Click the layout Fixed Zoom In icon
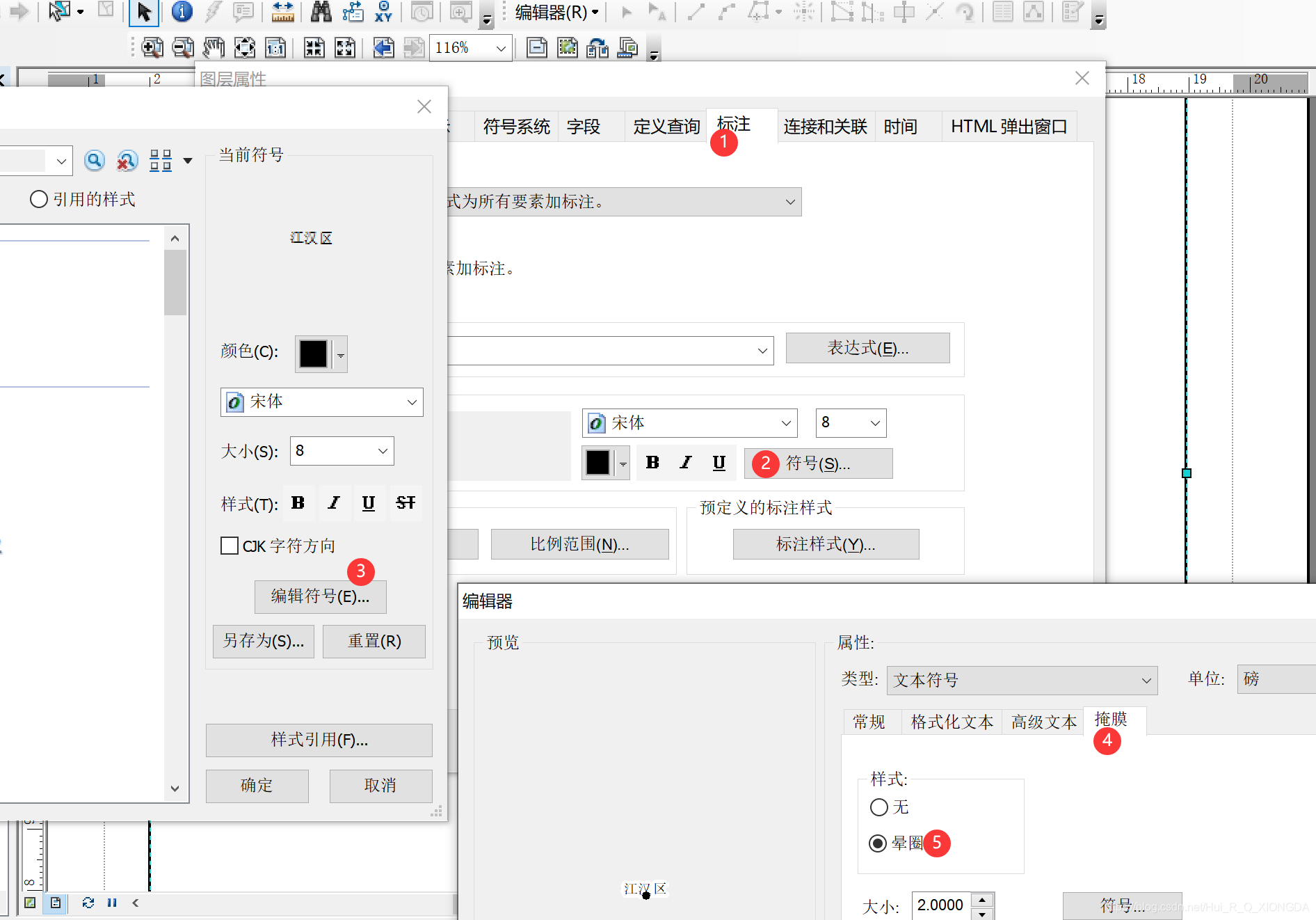Screen dimensions: 1316x920 pos(314,48)
